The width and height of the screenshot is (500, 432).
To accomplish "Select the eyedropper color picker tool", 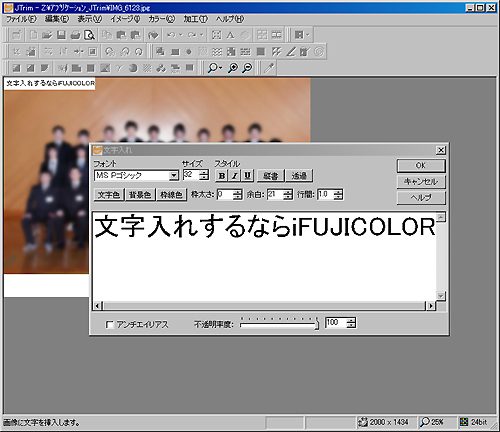I will 269,68.
